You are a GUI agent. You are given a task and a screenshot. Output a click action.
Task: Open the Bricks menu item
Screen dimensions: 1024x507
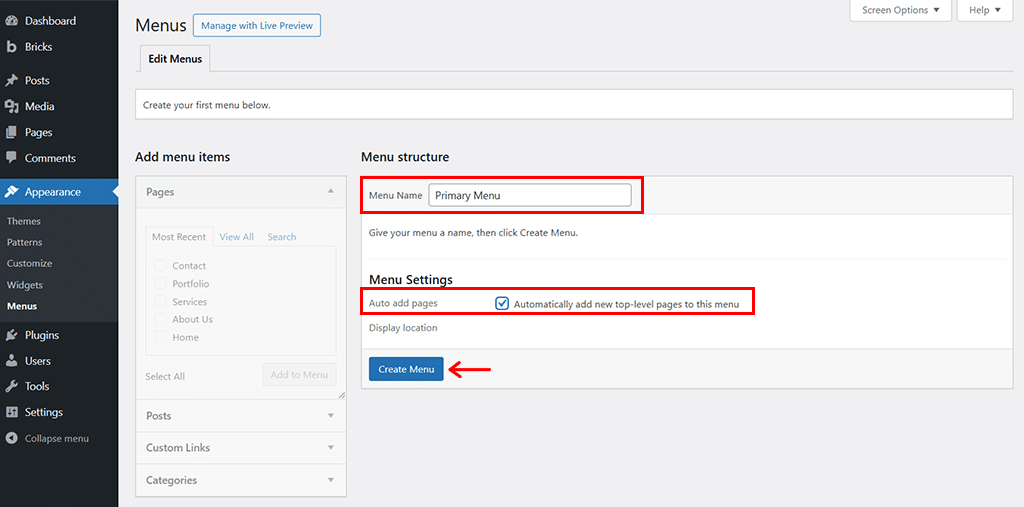(39, 47)
